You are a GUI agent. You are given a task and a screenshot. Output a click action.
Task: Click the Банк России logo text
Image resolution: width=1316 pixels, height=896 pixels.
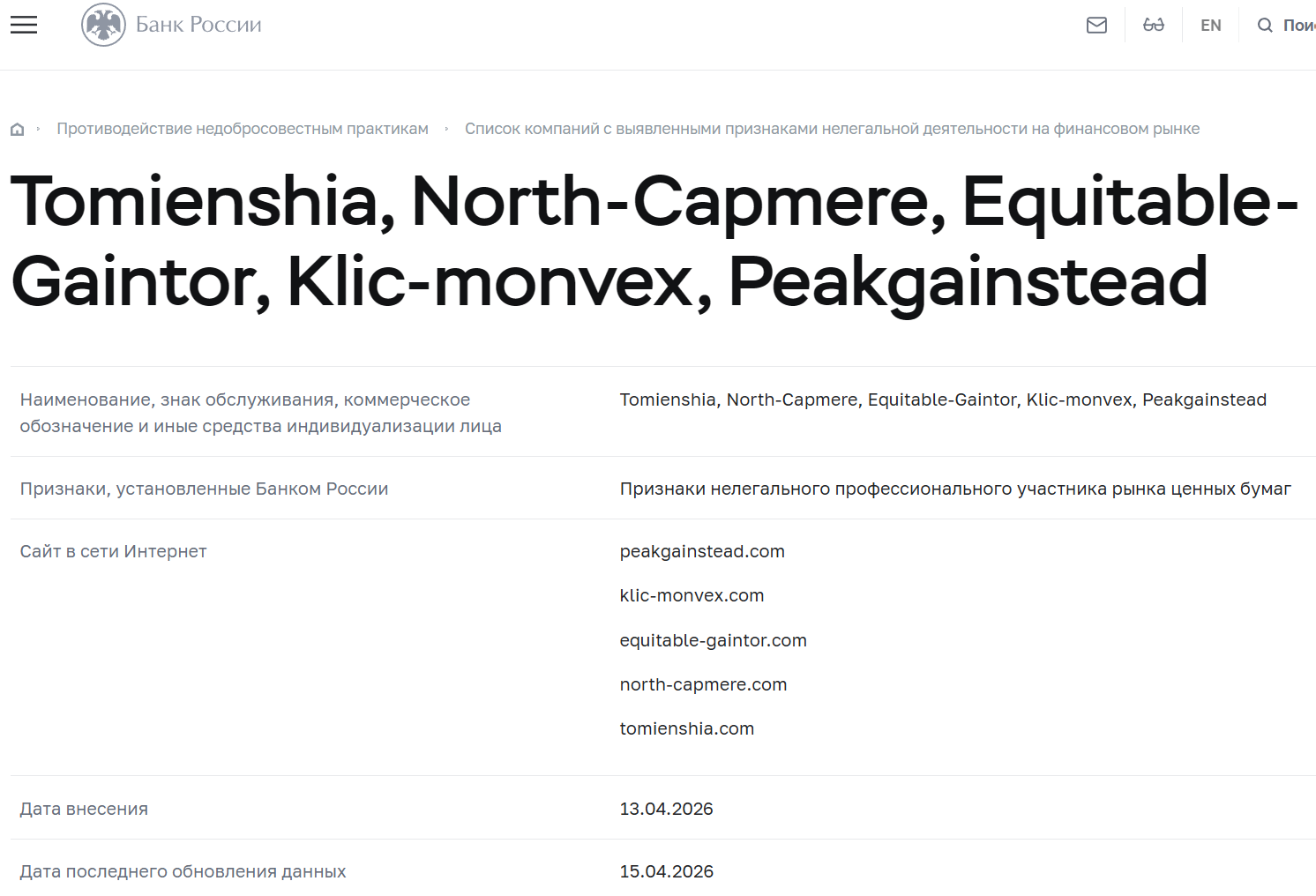click(198, 24)
